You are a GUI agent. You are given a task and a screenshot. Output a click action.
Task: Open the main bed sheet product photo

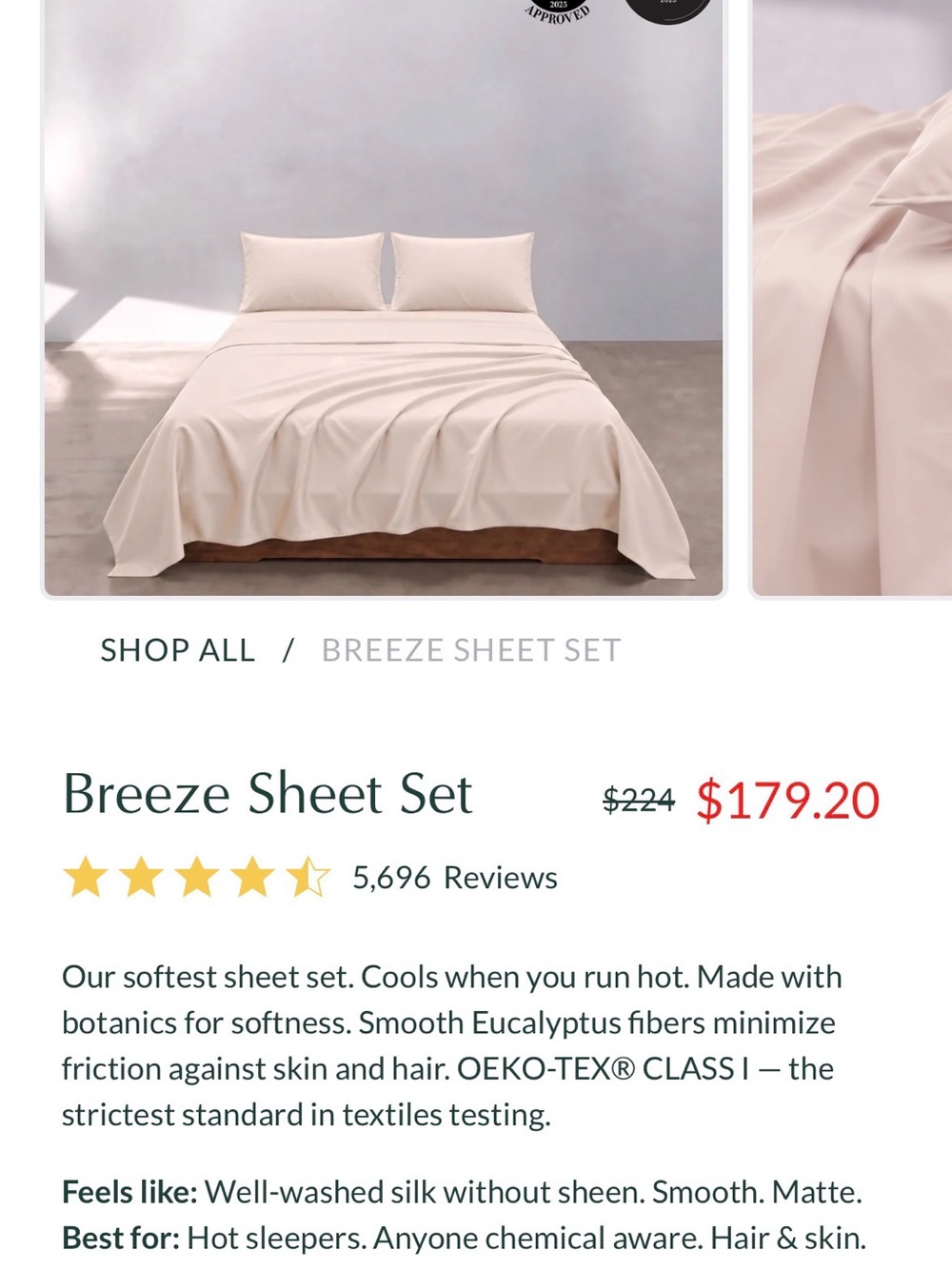(384, 298)
